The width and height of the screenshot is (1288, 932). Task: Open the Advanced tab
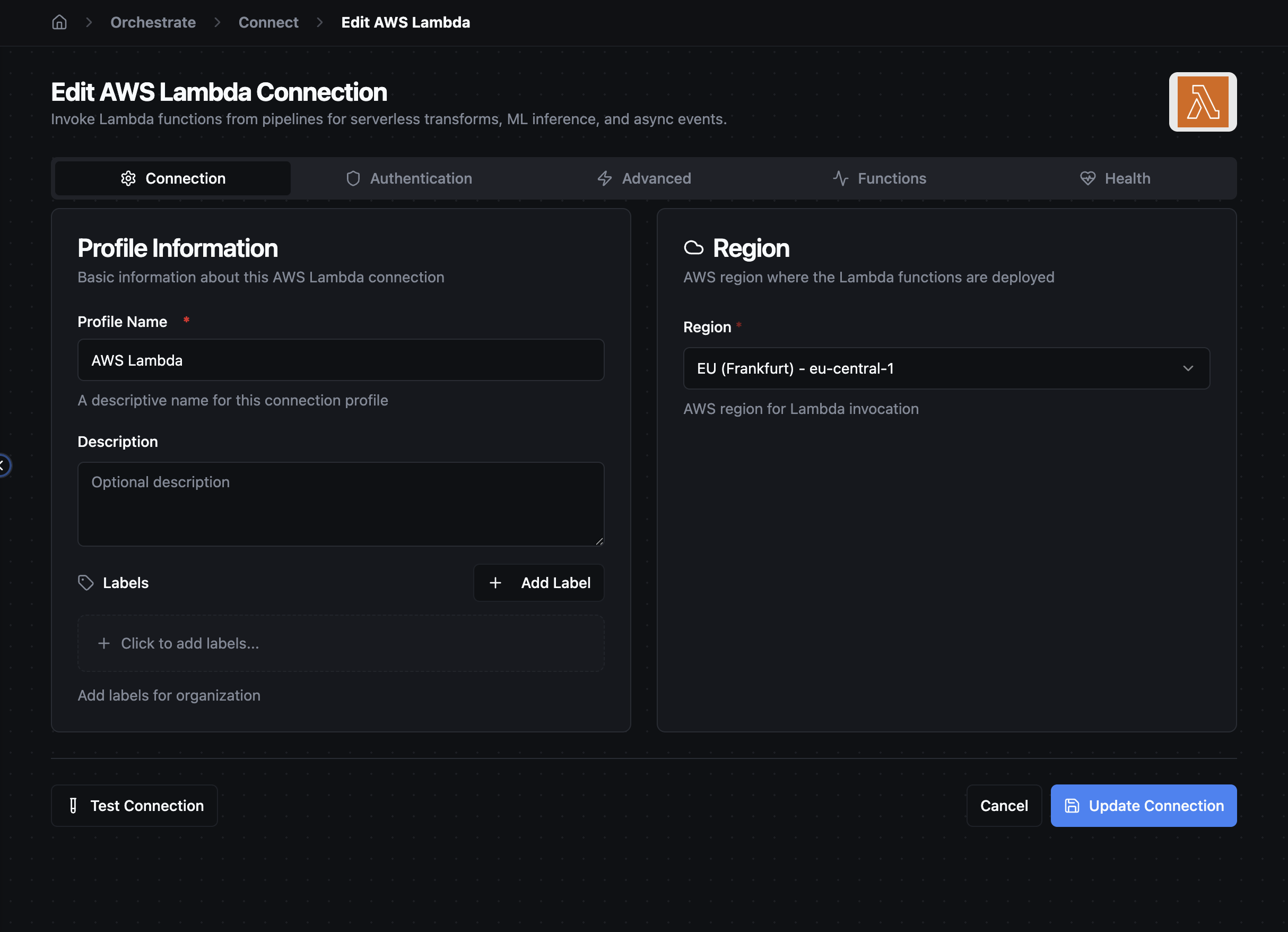coord(644,178)
